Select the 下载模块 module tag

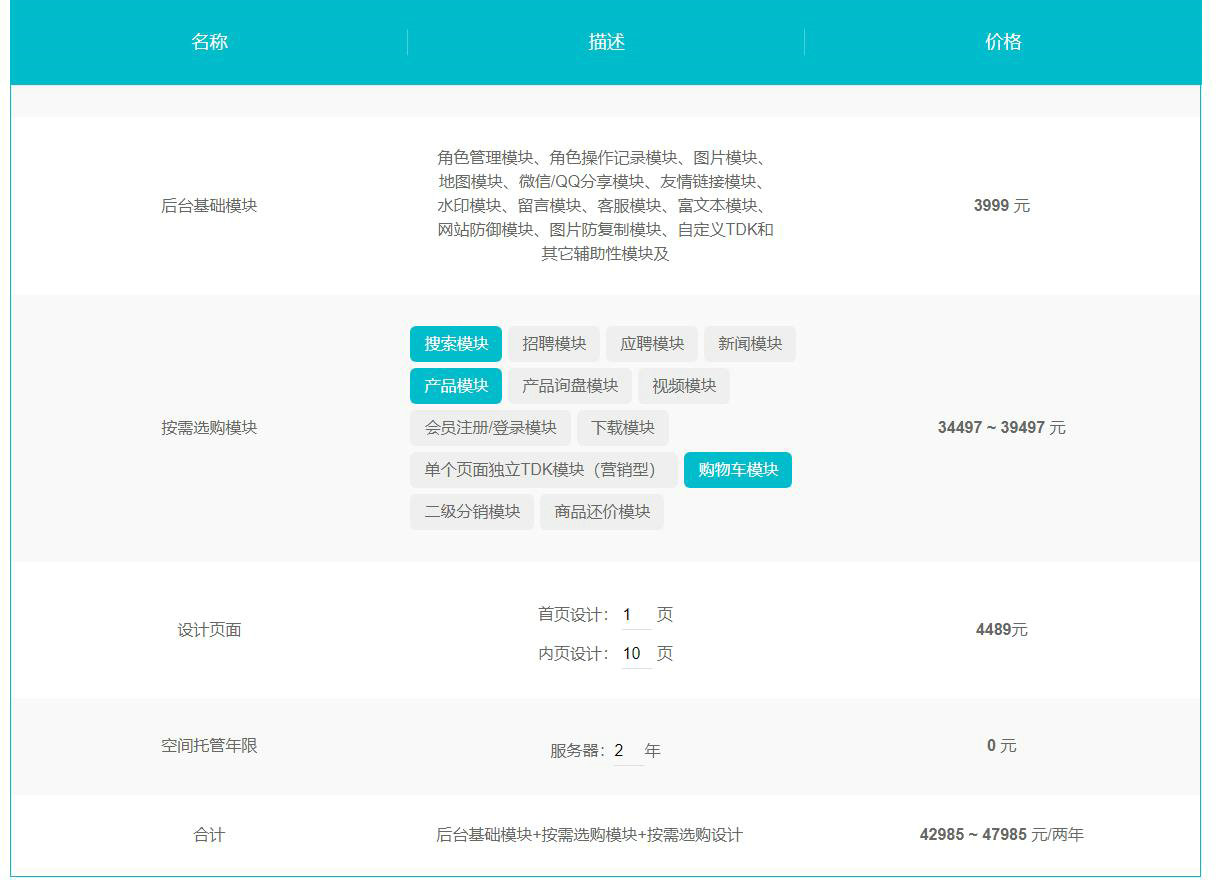tap(623, 428)
